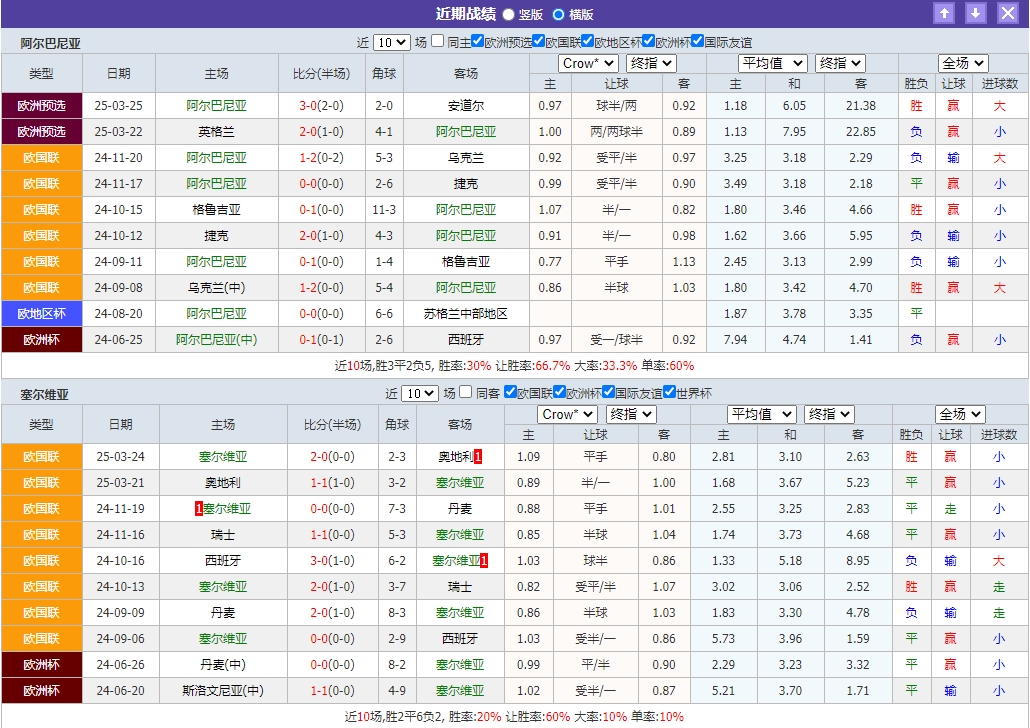The width and height of the screenshot is (1030, 728).
Task: Enable the 同主 checkbox
Action: coord(437,42)
